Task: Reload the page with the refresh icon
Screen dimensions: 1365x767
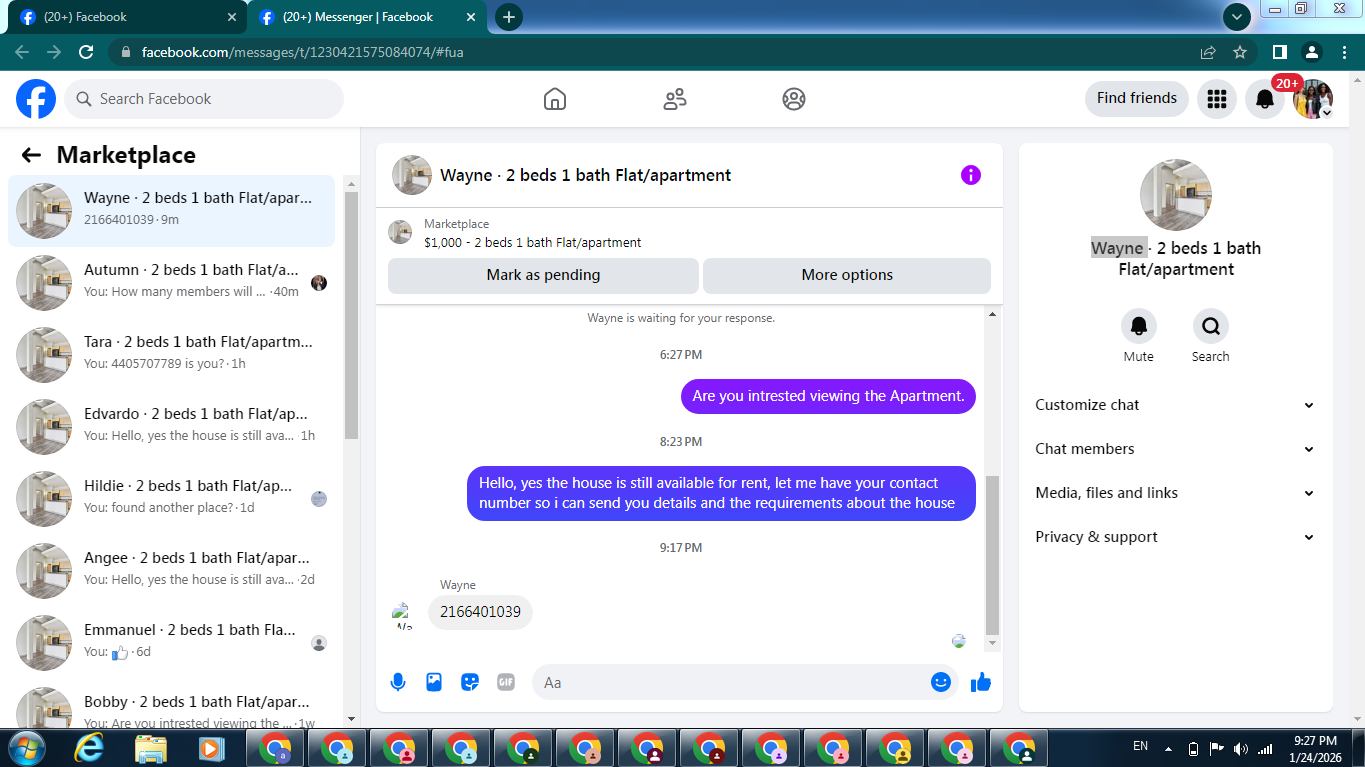Action: coord(86,52)
